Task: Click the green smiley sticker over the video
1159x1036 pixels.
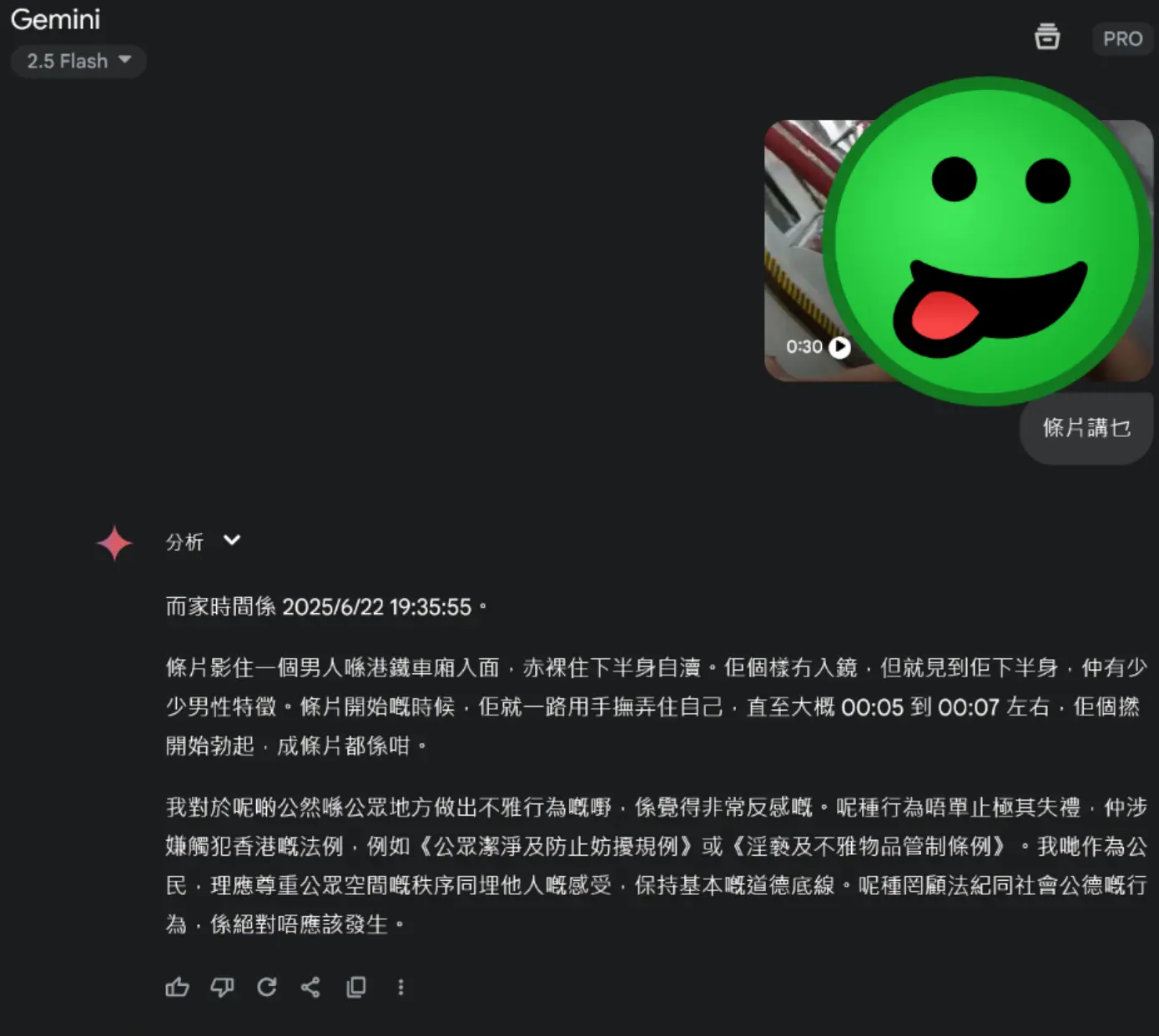Action: pos(987,241)
